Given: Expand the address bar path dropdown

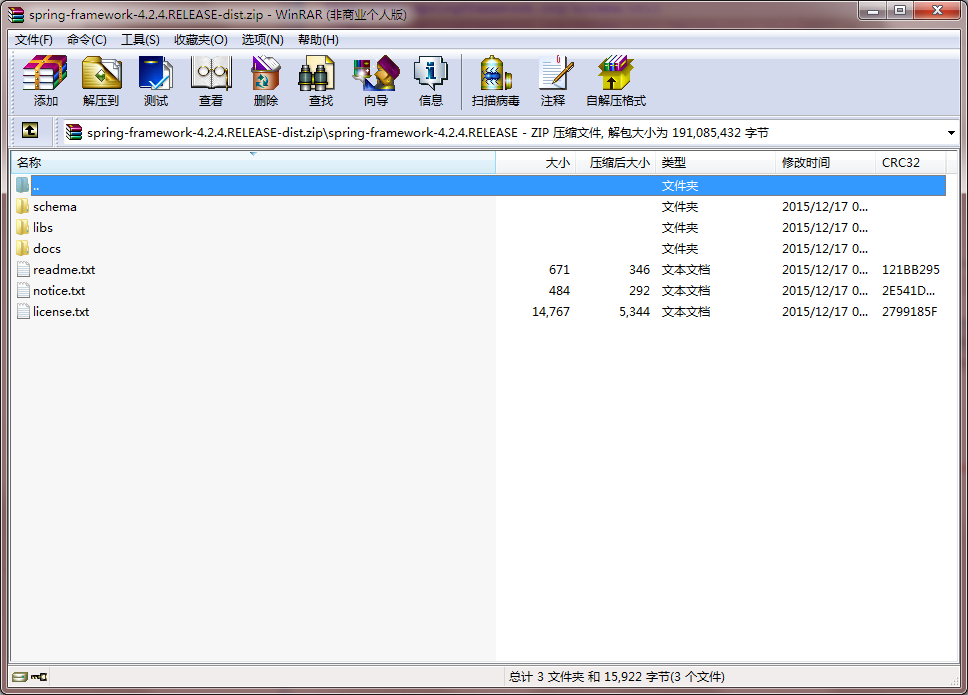Looking at the screenshot, I should (951, 133).
